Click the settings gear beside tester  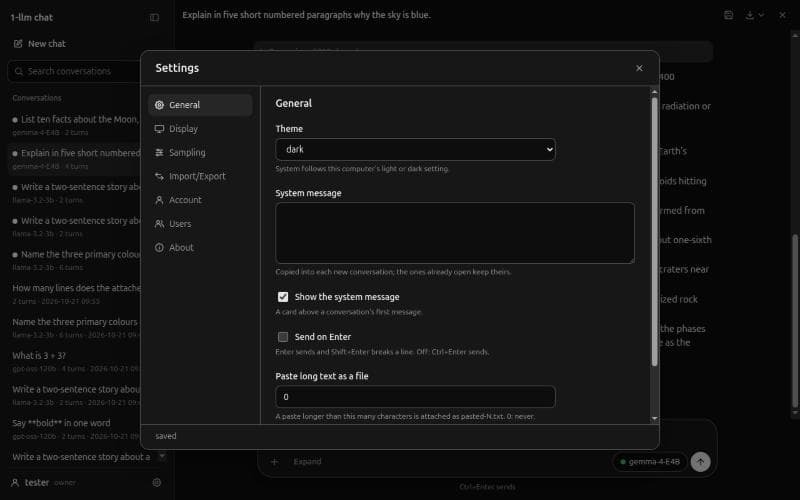coord(157,482)
